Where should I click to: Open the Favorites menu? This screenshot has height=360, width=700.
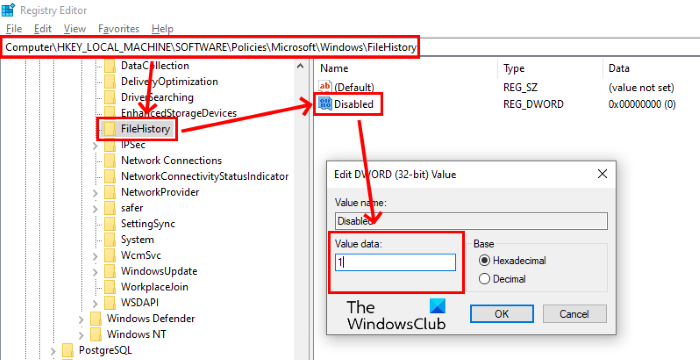pos(119,29)
